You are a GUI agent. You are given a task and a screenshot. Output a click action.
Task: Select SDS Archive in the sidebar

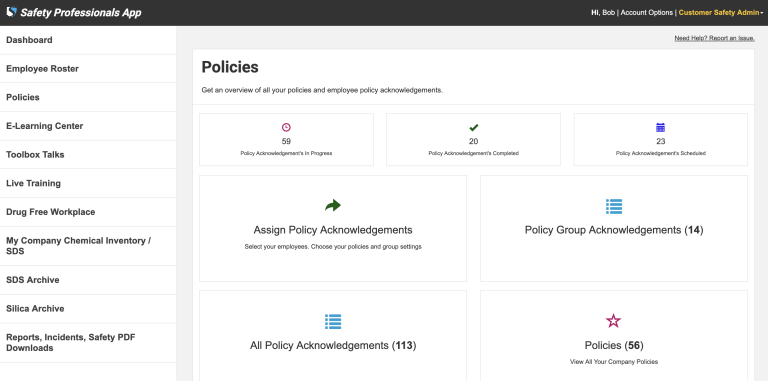click(x=88, y=280)
